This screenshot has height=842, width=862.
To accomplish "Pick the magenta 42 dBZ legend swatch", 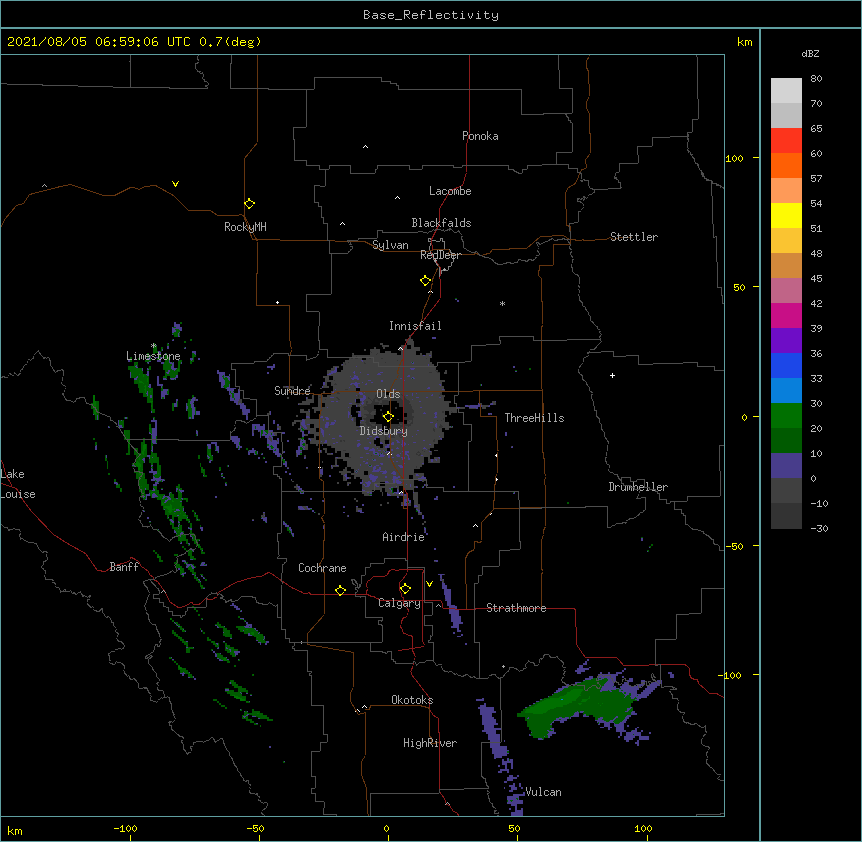I will point(786,315).
